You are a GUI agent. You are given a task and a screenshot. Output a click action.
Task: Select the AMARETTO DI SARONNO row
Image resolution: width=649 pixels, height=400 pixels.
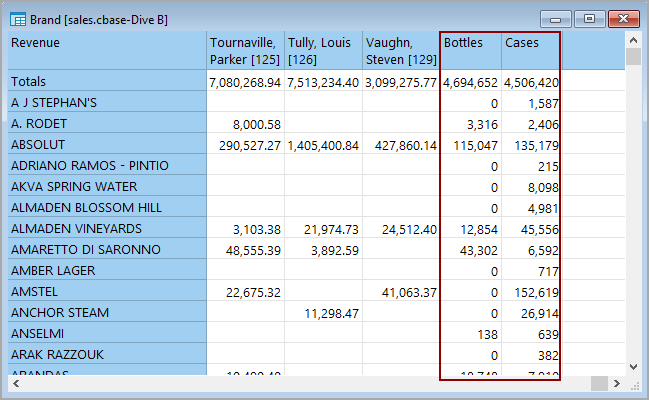[x=105, y=250]
